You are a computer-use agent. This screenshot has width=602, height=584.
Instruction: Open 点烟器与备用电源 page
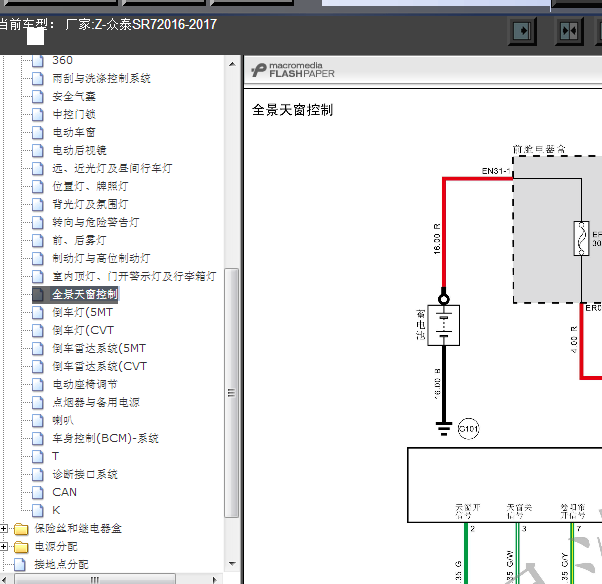click(96, 402)
